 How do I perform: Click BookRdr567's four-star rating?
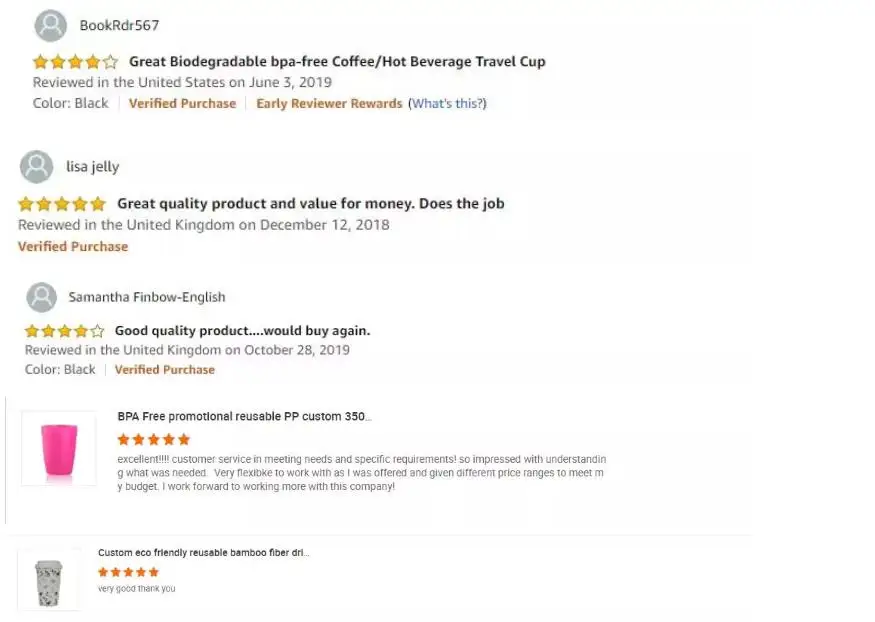[75, 62]
